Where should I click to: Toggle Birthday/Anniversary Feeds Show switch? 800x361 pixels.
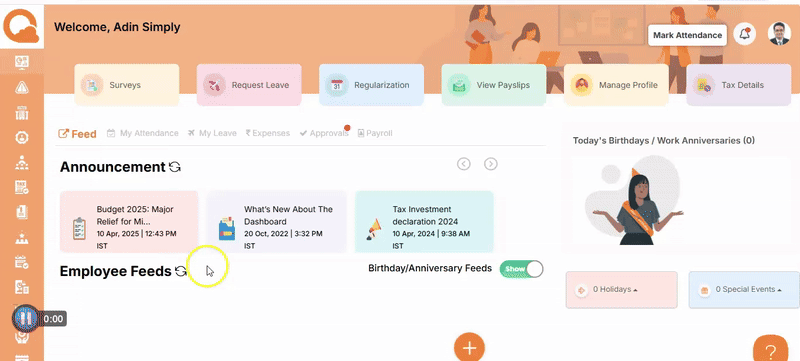(521, 269)
